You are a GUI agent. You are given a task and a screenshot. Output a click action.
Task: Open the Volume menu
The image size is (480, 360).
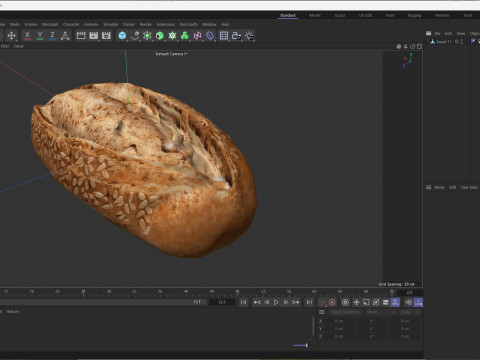pos(30,24)
